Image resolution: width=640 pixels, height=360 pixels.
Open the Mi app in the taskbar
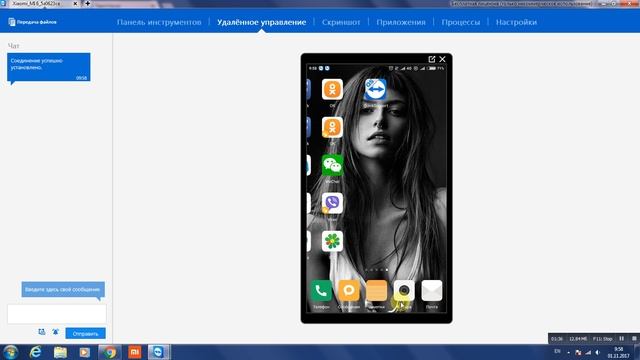click(134, 352)
